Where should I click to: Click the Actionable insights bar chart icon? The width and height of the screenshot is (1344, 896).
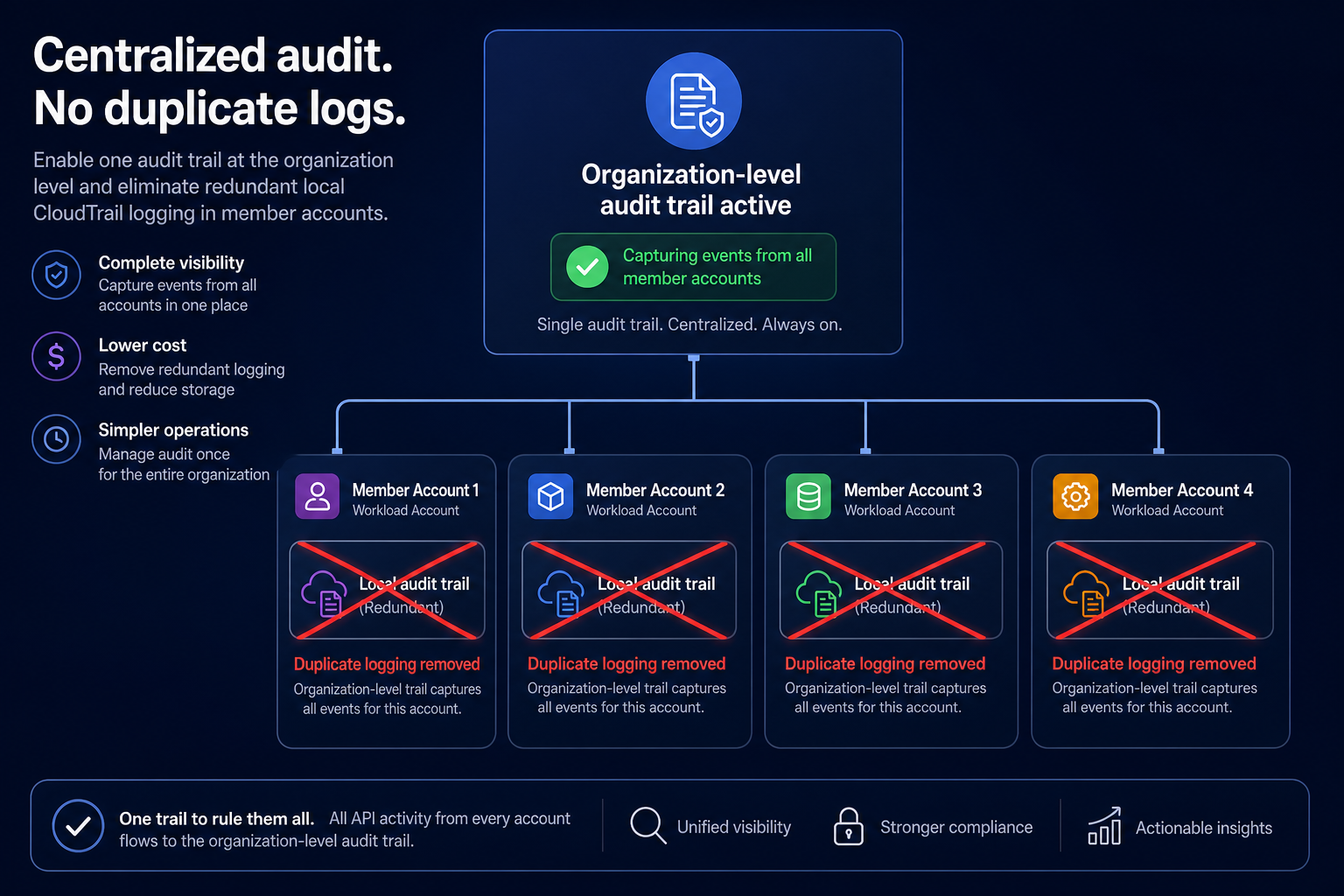click(1104, 825)
